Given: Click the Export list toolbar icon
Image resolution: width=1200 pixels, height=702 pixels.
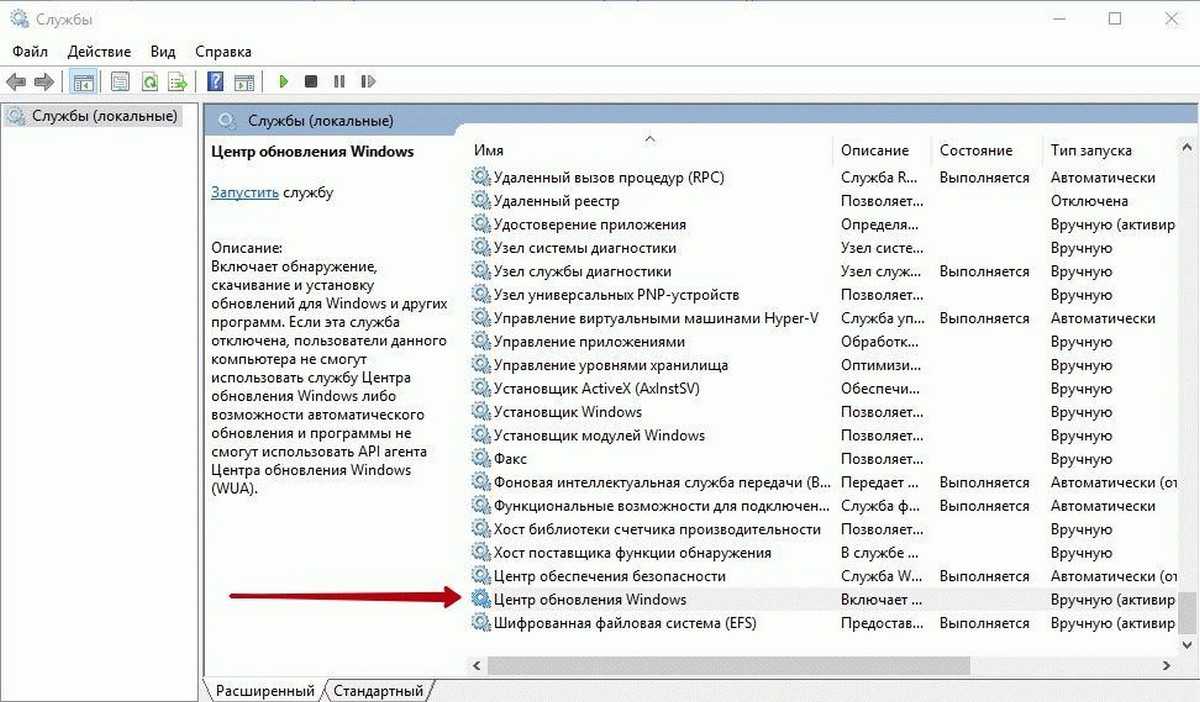Looking at the screenshot, I should pos(178,82).
